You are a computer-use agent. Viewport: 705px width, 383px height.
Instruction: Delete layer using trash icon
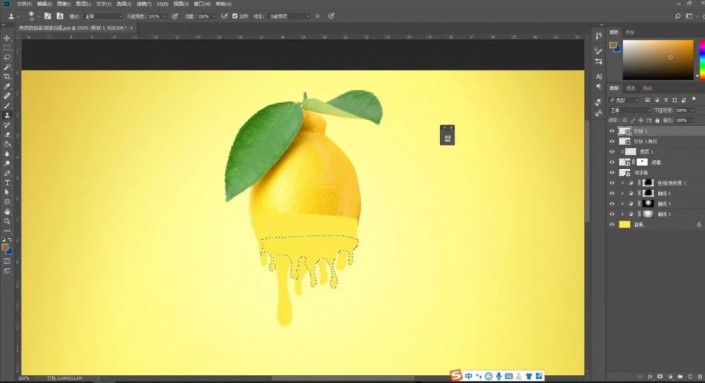(700, 376)
